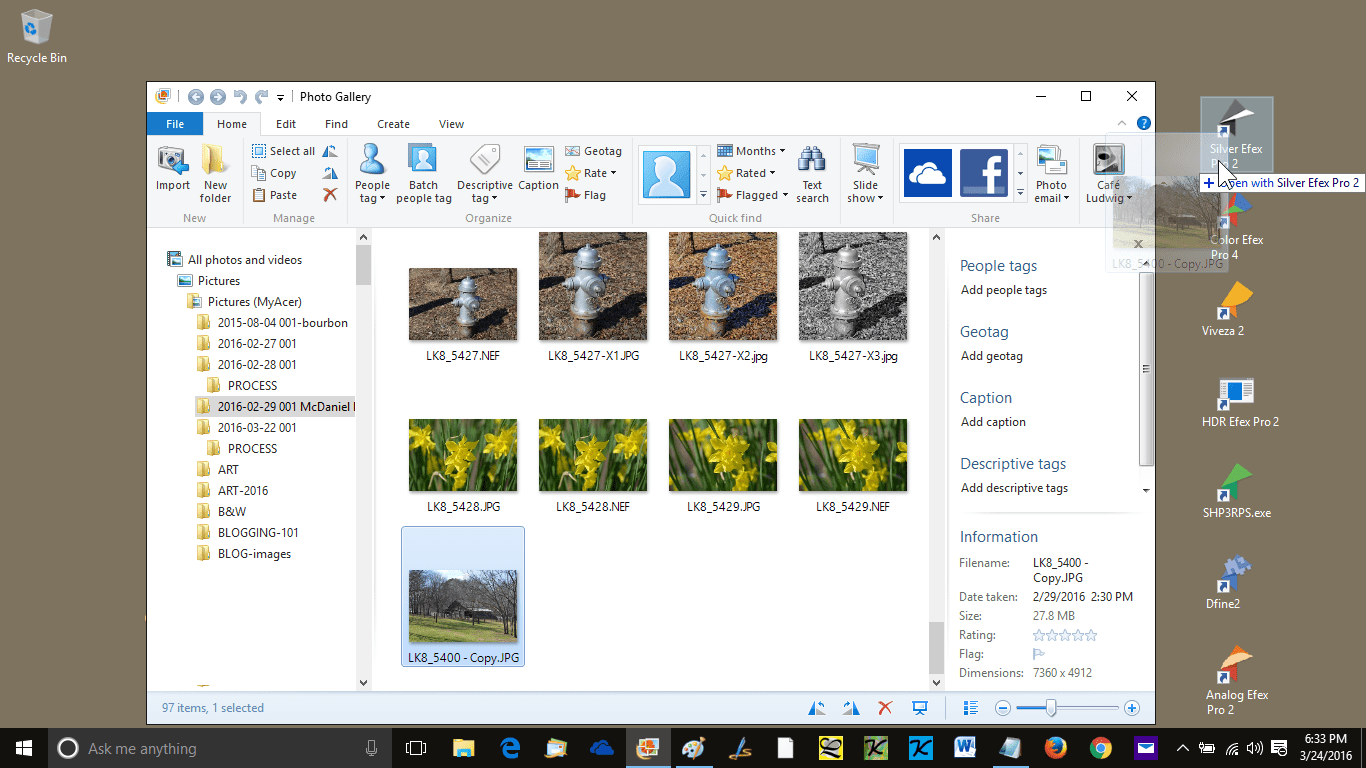
Task: Open Task View on the taskbar
Action: [x=416, y=748]
